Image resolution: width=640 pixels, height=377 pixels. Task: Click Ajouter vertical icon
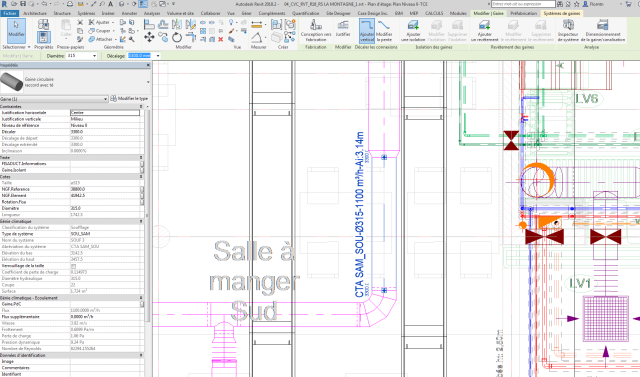367,31
